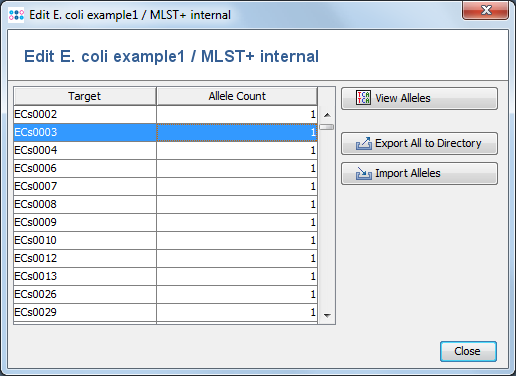The height and width of the screenshot is (376, 516).
Task: Sort table by Target column header
Action: coord(85,96)
